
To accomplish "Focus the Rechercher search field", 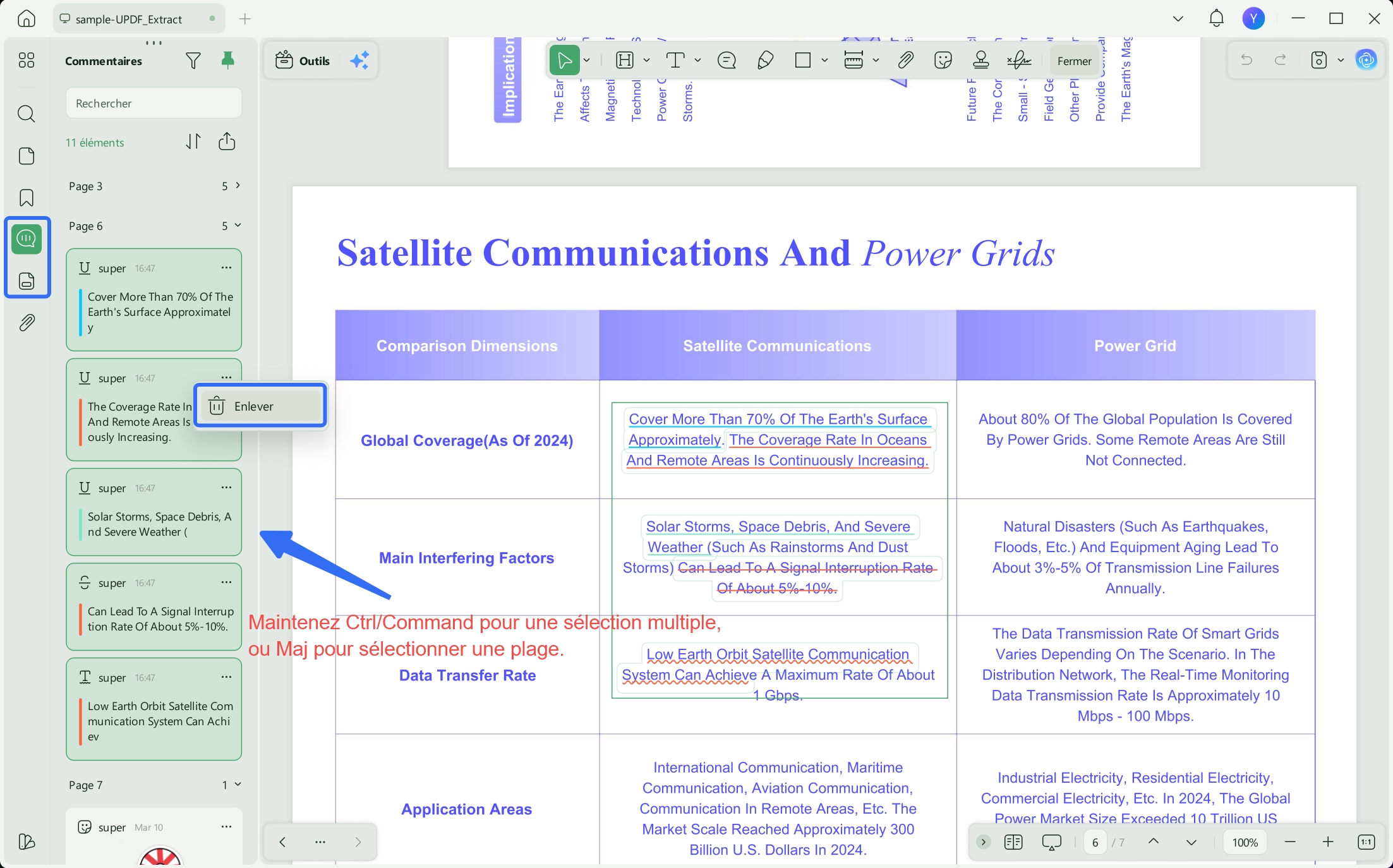I will (x=154, y=103).
